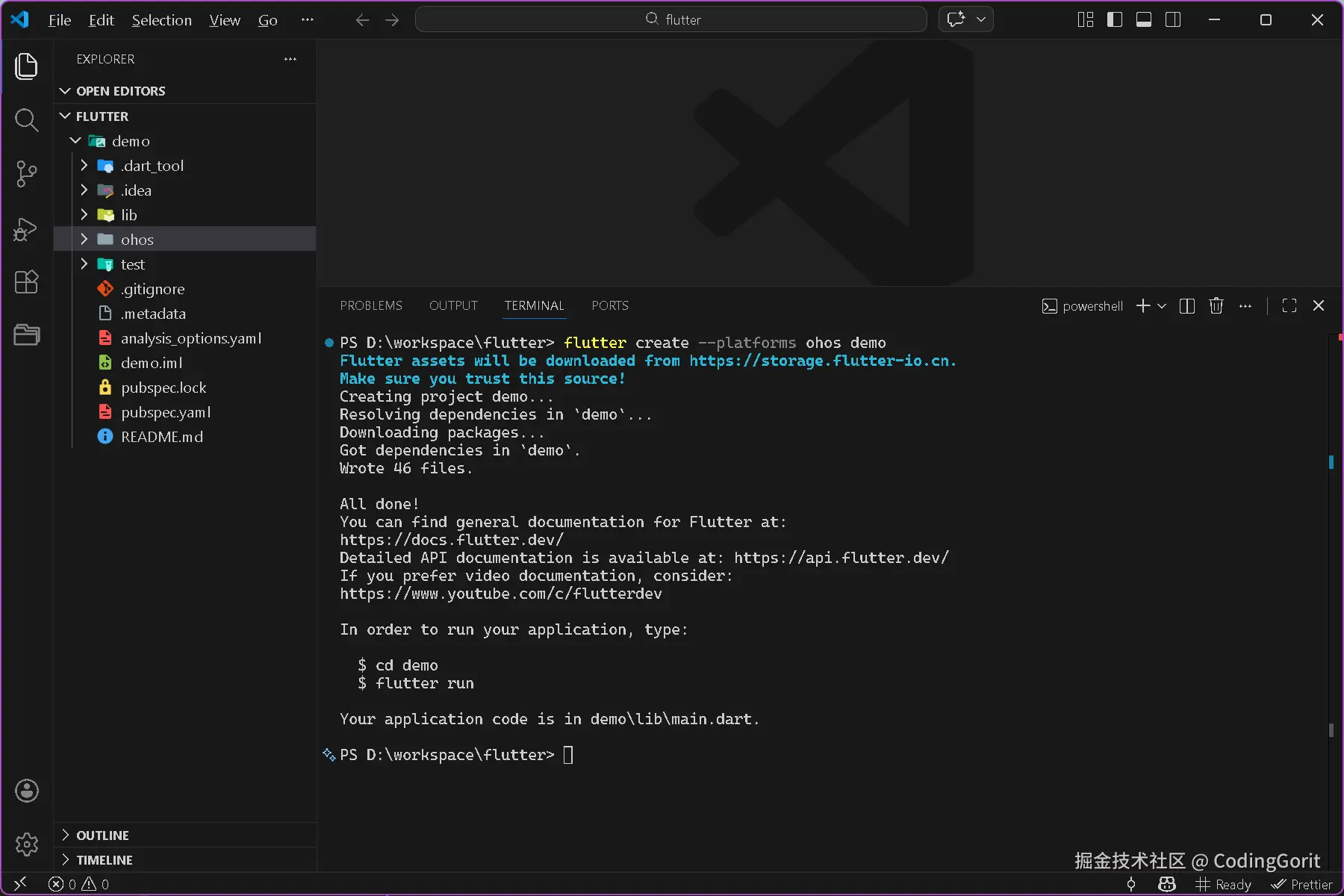This screenshot has height=896, width=1344.
Task: Switch to the PORTS tab
Action: pos(610,305)
